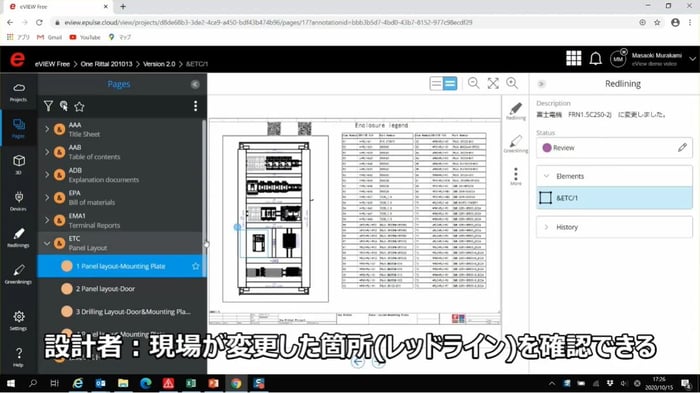Open the Windows Start menu
Viewport: 700px width, 393px height.
(10, 383)
